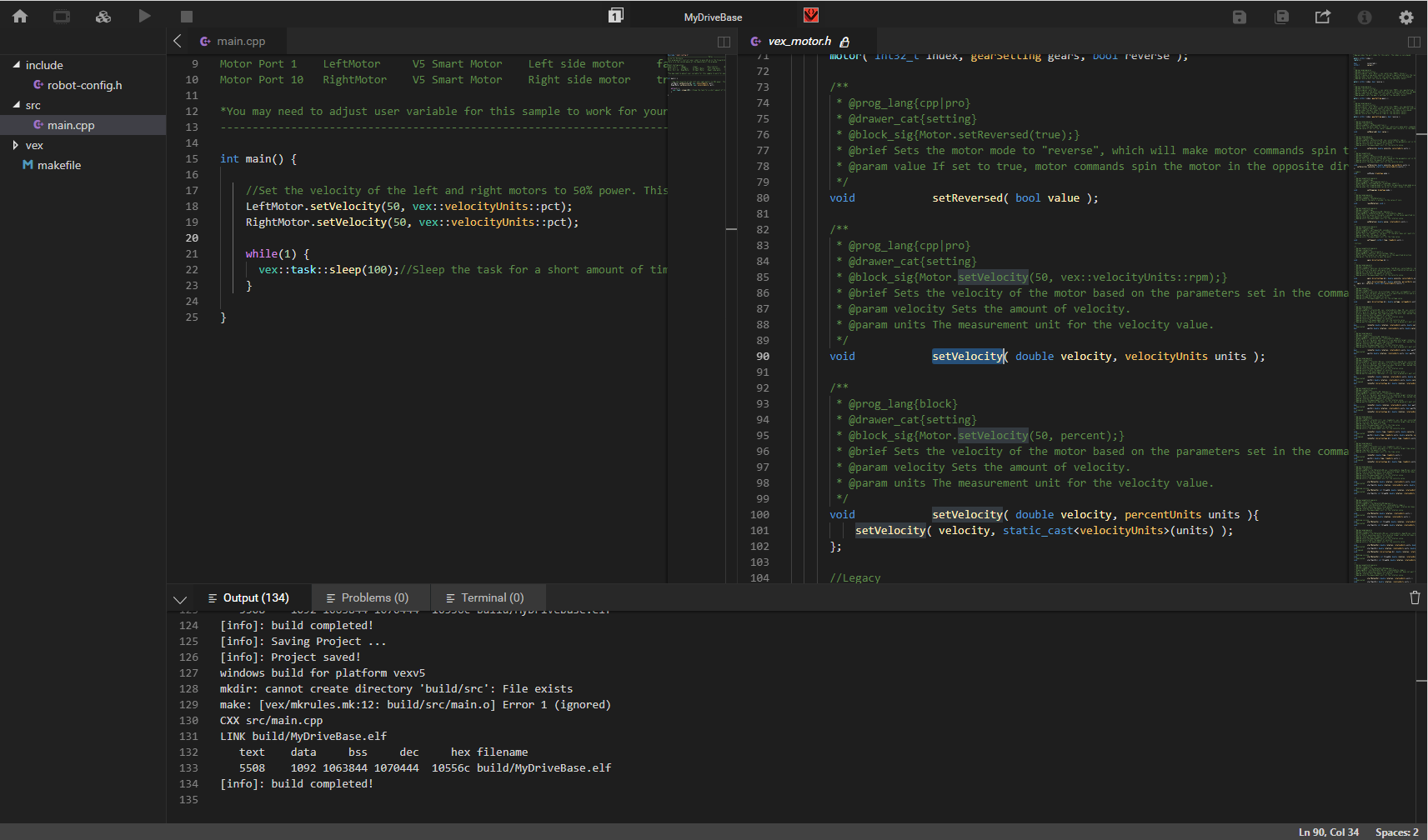Open the Brain screen view icon
Screen dimensions: 1428x840
pyautogui.click(x=60, y=16)
